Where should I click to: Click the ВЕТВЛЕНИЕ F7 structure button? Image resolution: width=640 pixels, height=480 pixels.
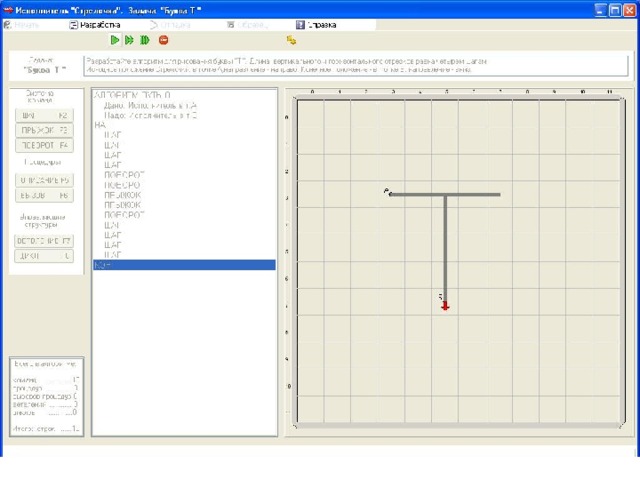coord(44,241)
